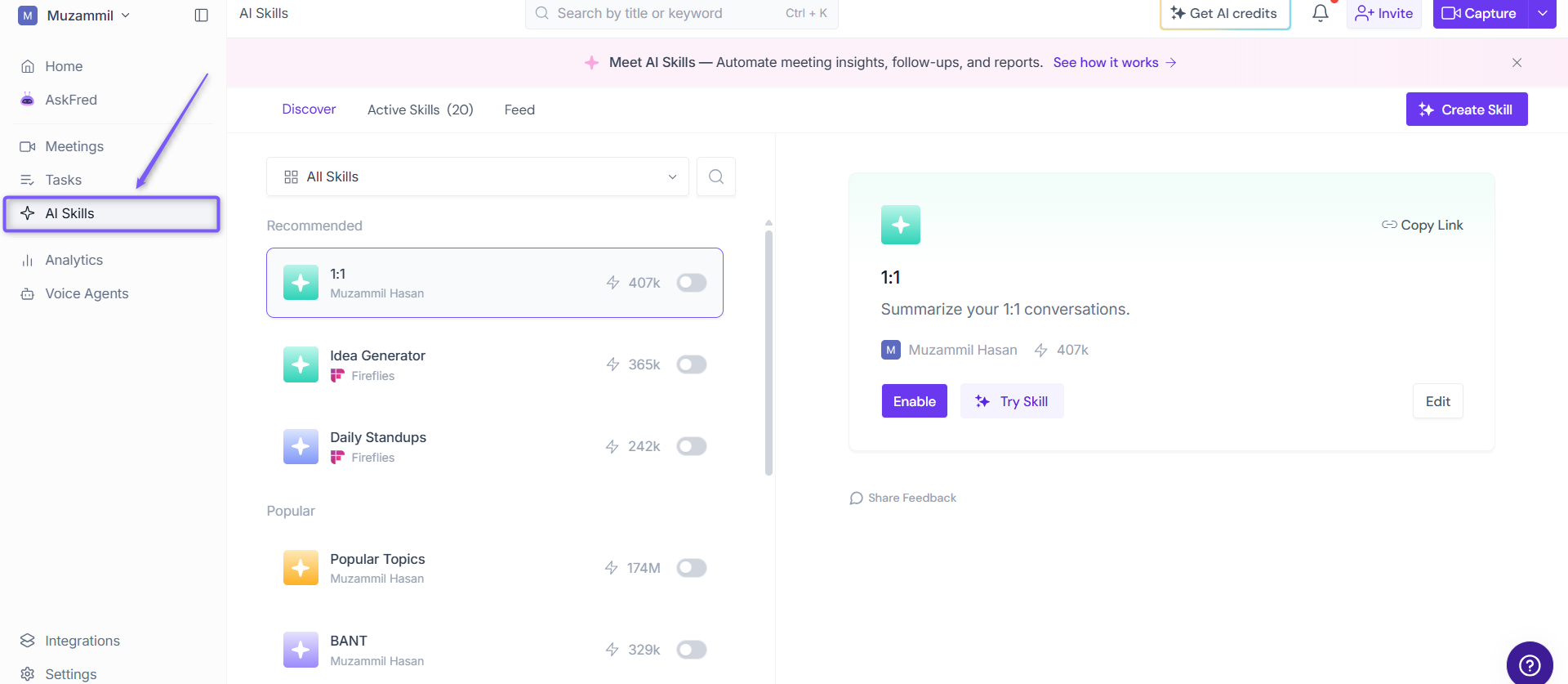The height and width of the screenshot is (684, 1568).
Task: Click the Get AI credits button
Action: coord(1225,13)
